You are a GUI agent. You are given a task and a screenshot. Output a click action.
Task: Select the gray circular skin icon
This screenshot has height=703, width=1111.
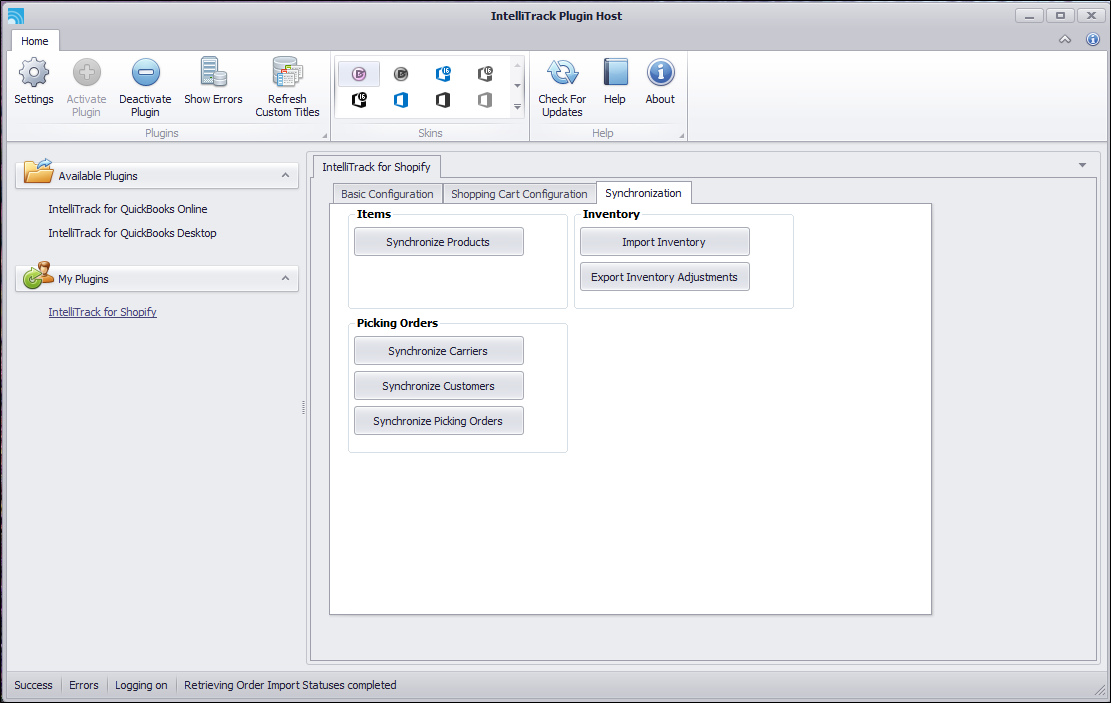(401, 74)
